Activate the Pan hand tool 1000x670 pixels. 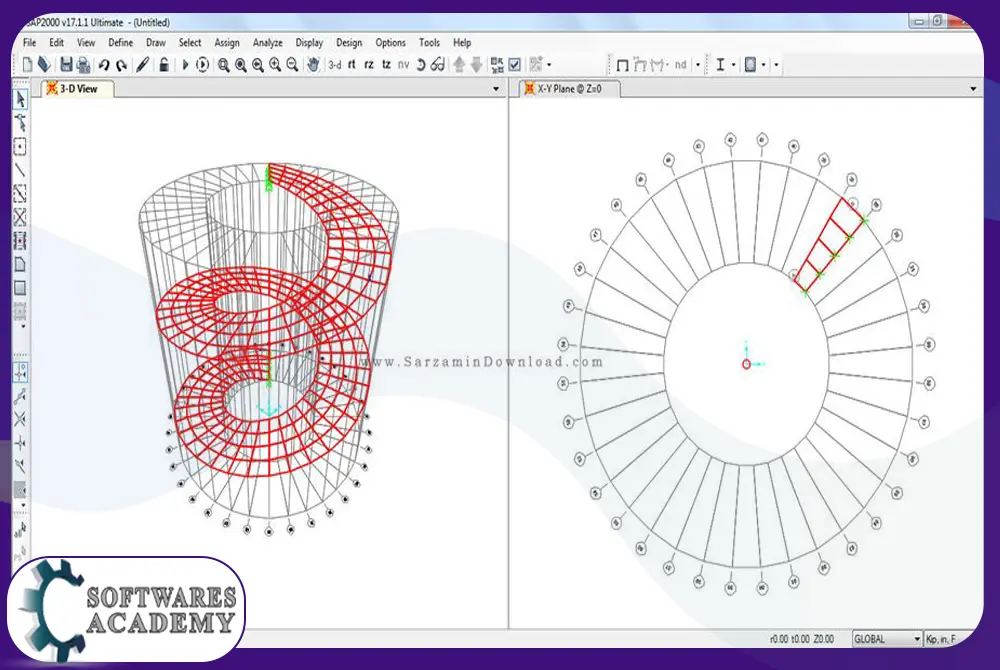[x=313, y=64]
